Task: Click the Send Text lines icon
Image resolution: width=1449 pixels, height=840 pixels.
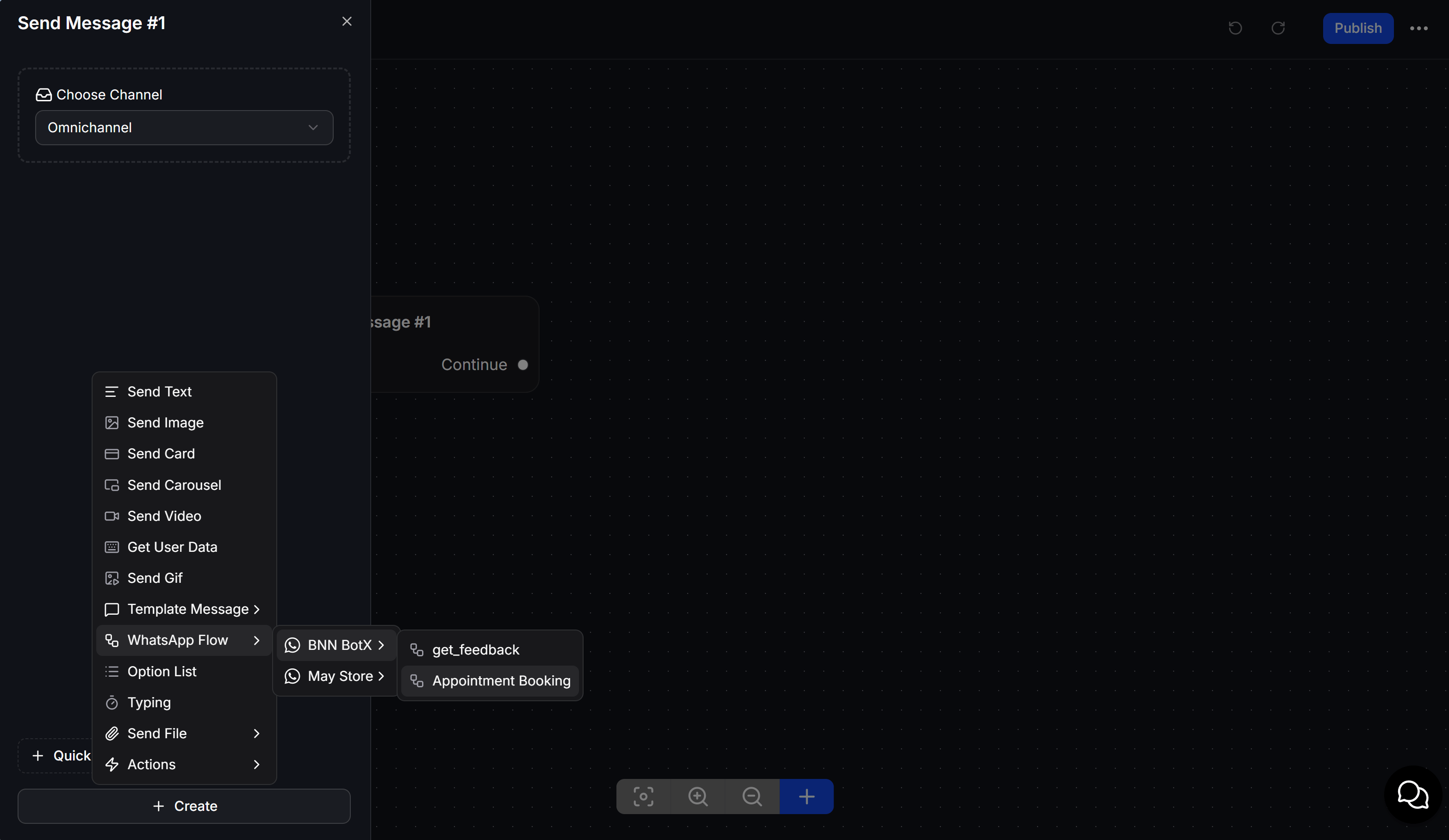Action: 112,391
